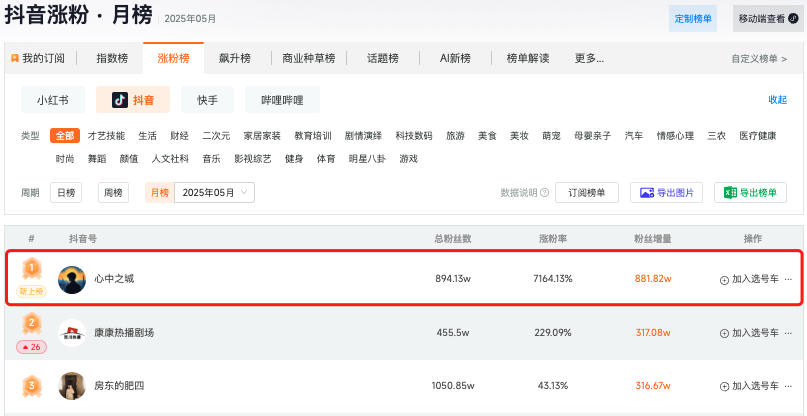Image resolution: width=807 pixels, height=416 pixels.
Task: Filter by 财经 category
Action: (x=180, y=136)
